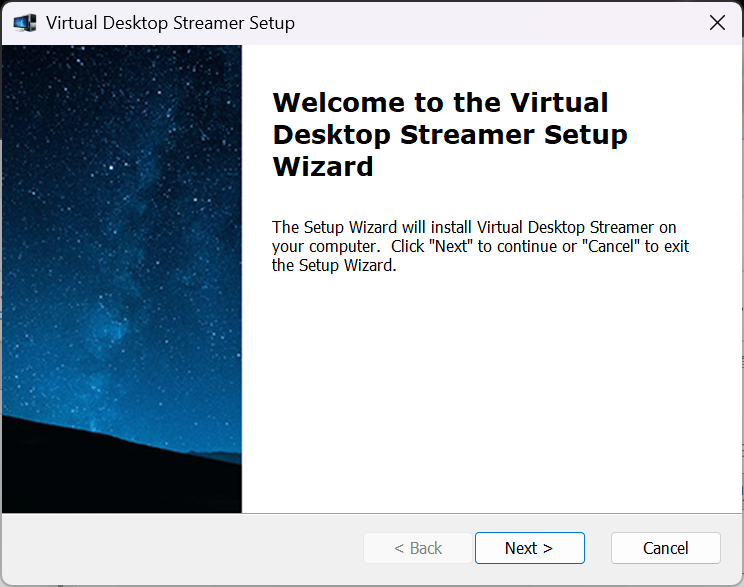Click the "Virtual Desktop Streamer Setup" title text
The image size is (744, 587).
tap(170, 23)
